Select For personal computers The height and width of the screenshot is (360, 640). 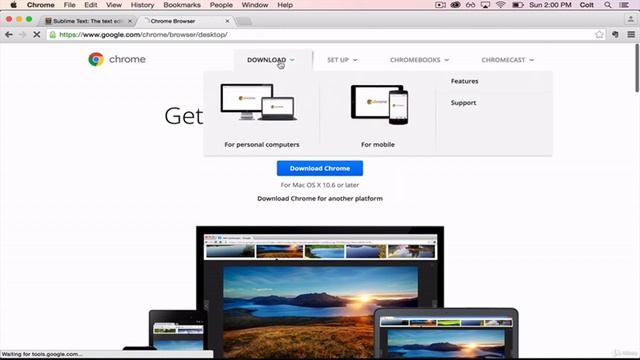tap(262, 144)
